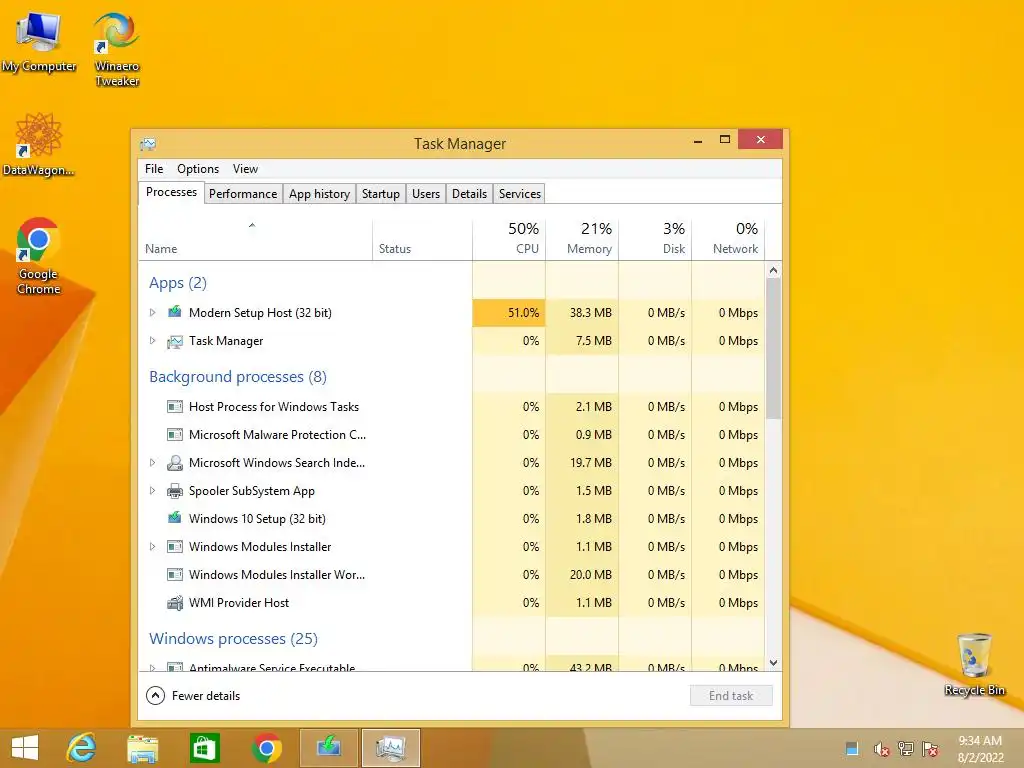Image resolution: width=1024 pixels, height=768 pixels.
Task: Click the 38.3 MB memory value
Action: coord(590,313)
